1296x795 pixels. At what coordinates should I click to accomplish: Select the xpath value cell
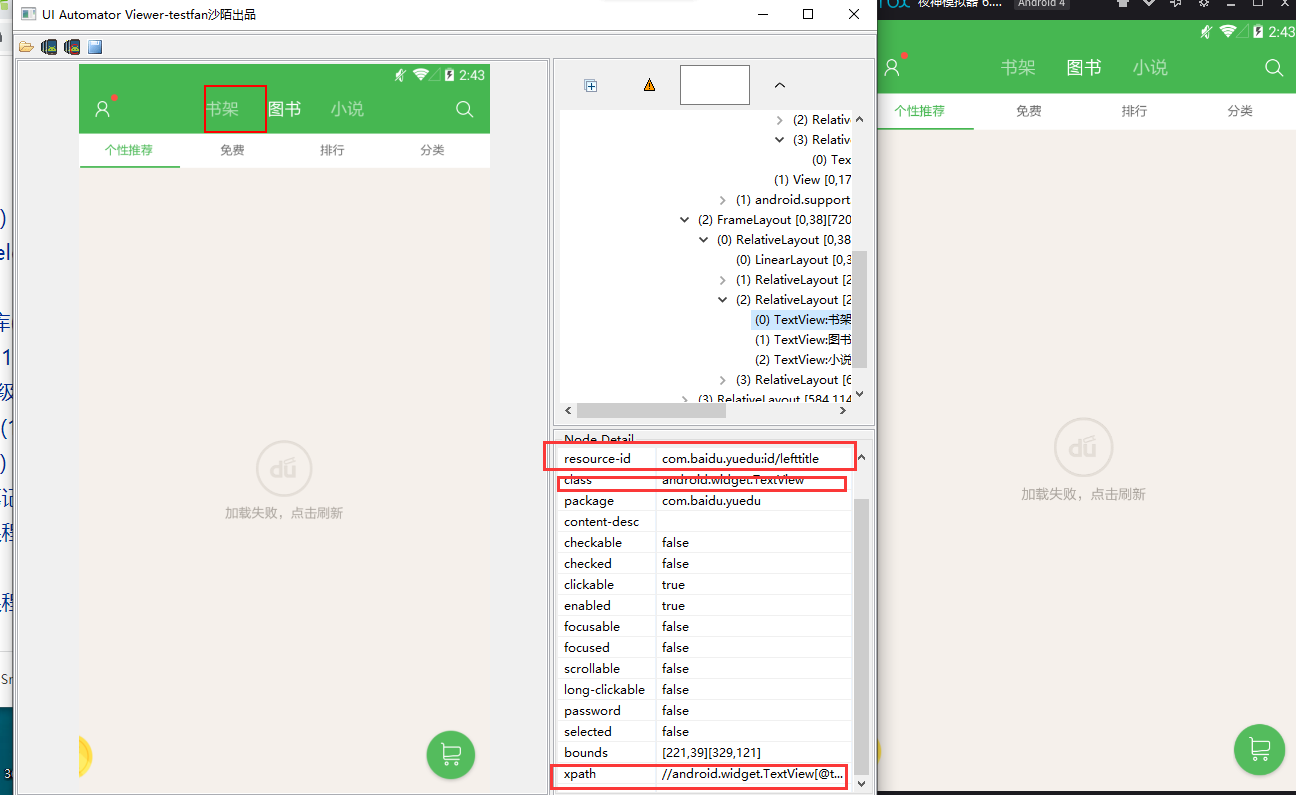pos(753,774)
